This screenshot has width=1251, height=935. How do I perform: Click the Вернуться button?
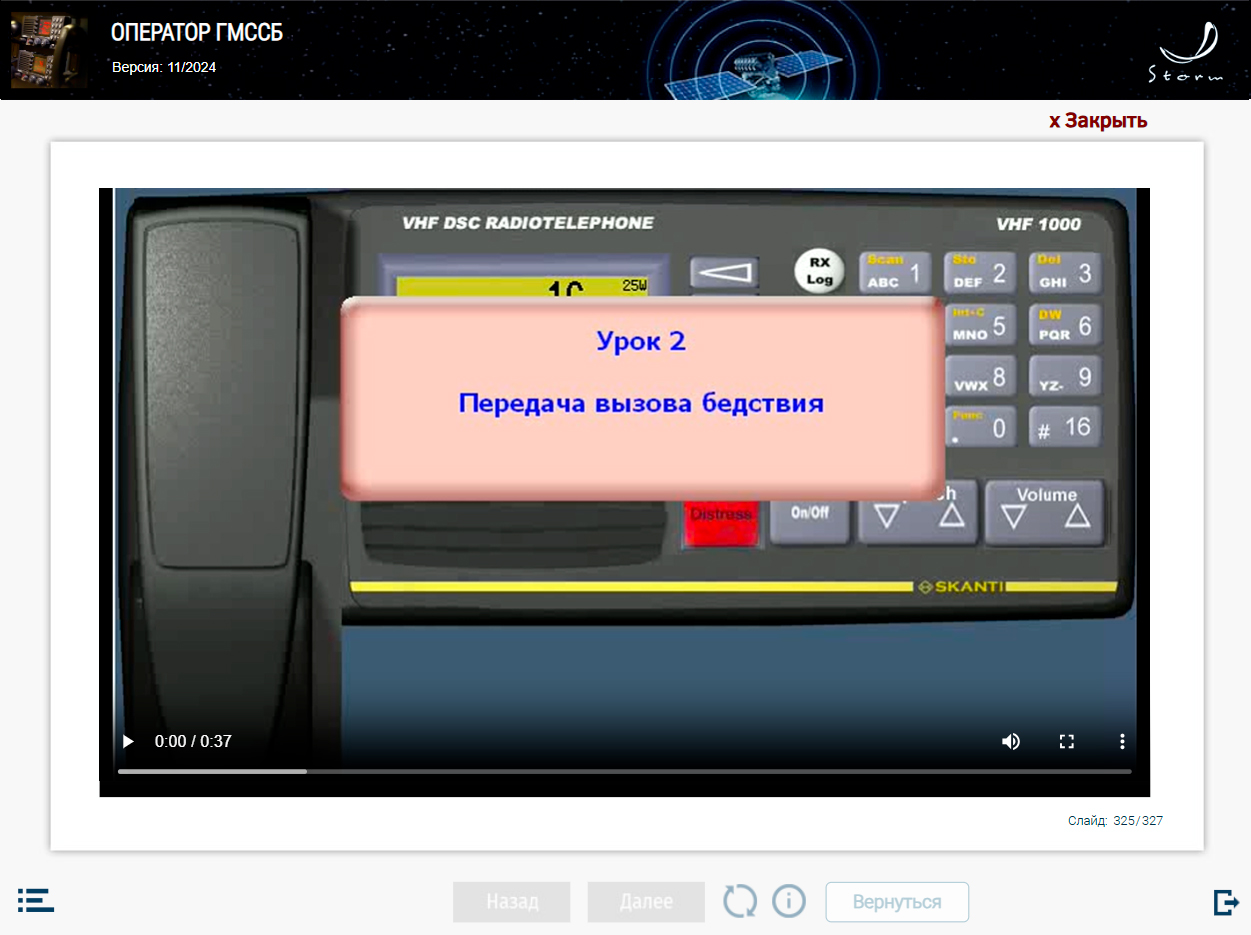click(897, 902)
